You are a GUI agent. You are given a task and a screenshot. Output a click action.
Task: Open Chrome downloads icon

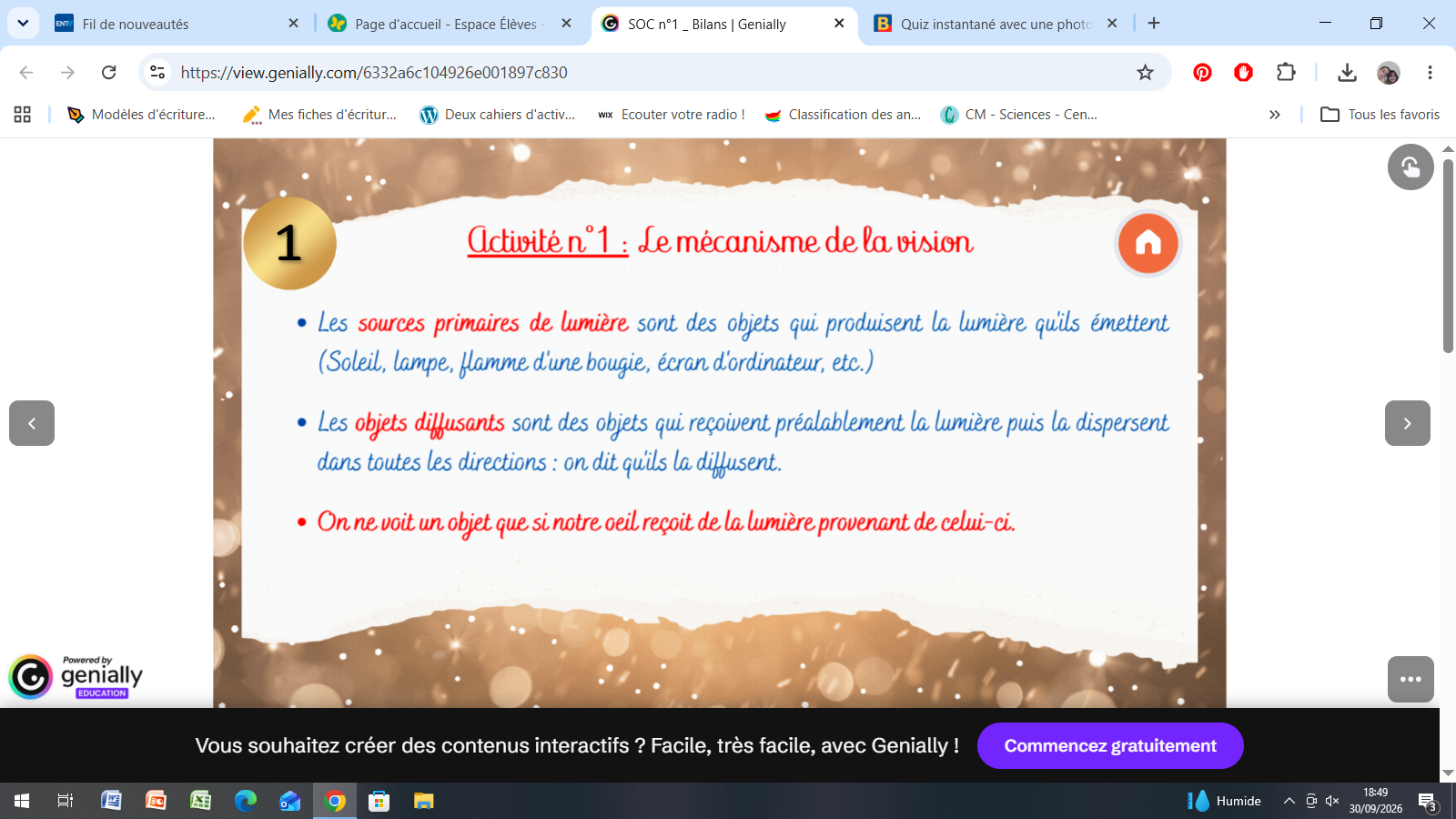[x=1347, y=73]
